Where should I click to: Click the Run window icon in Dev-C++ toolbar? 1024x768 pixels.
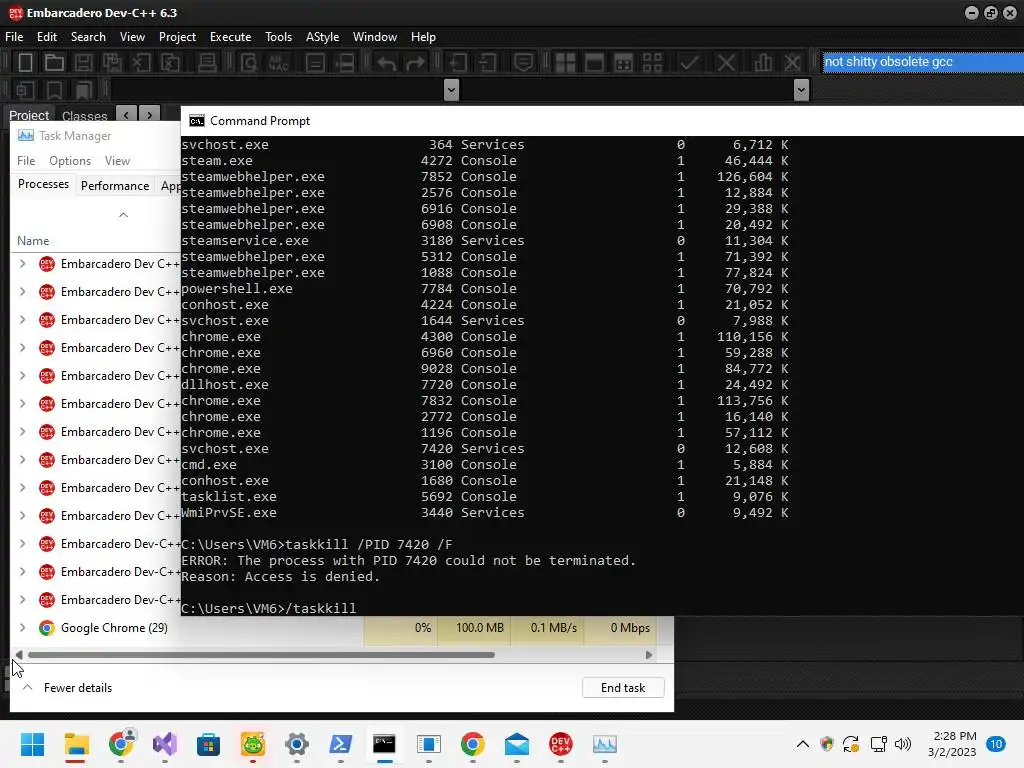point(594,63)
